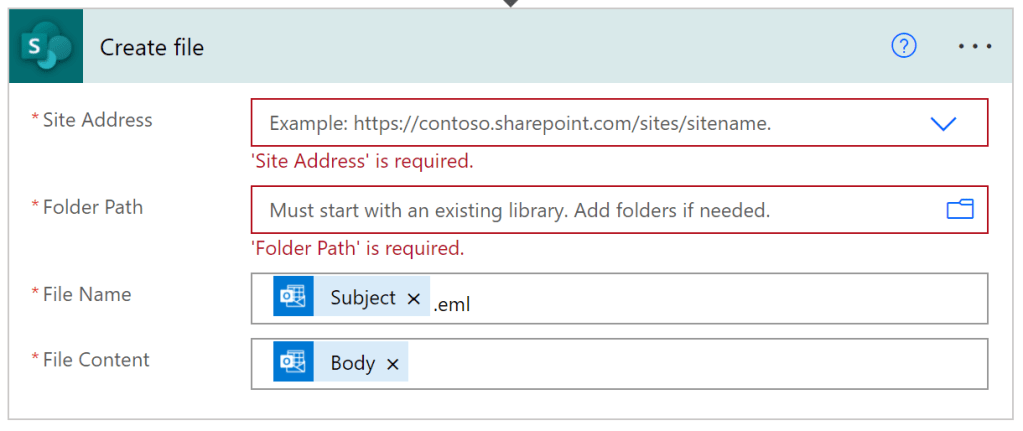Remove the Body token from File Content
Screen dimensions: 1023x431
tap(393, 364)
